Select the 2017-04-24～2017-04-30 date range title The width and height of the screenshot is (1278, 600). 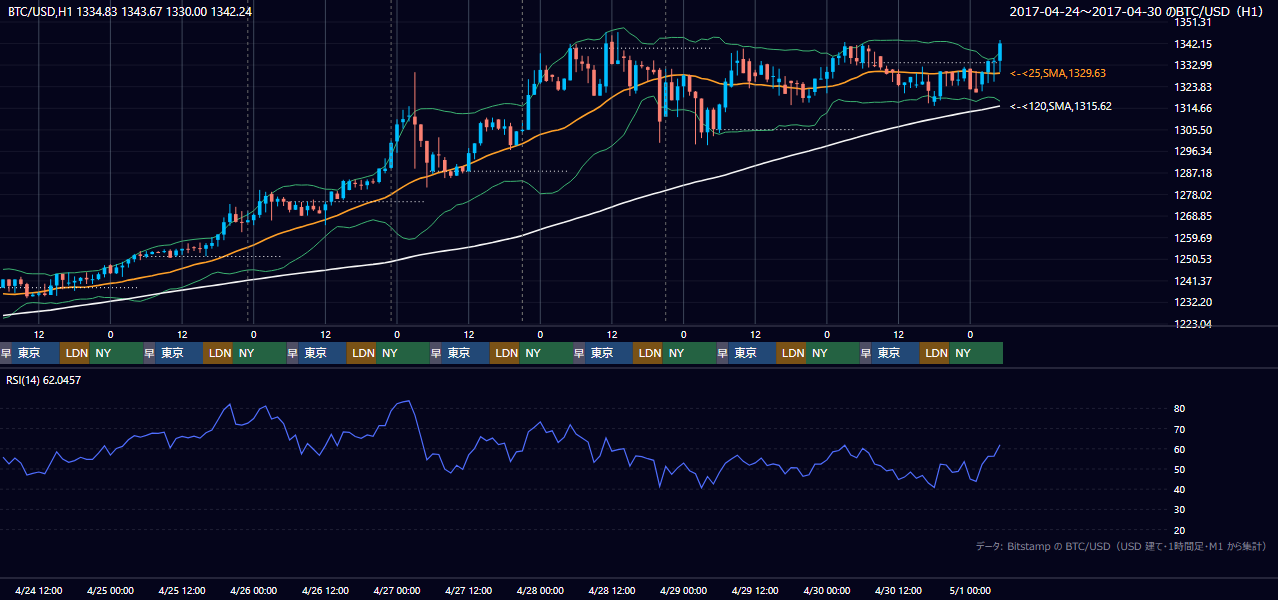(1136, 12)
